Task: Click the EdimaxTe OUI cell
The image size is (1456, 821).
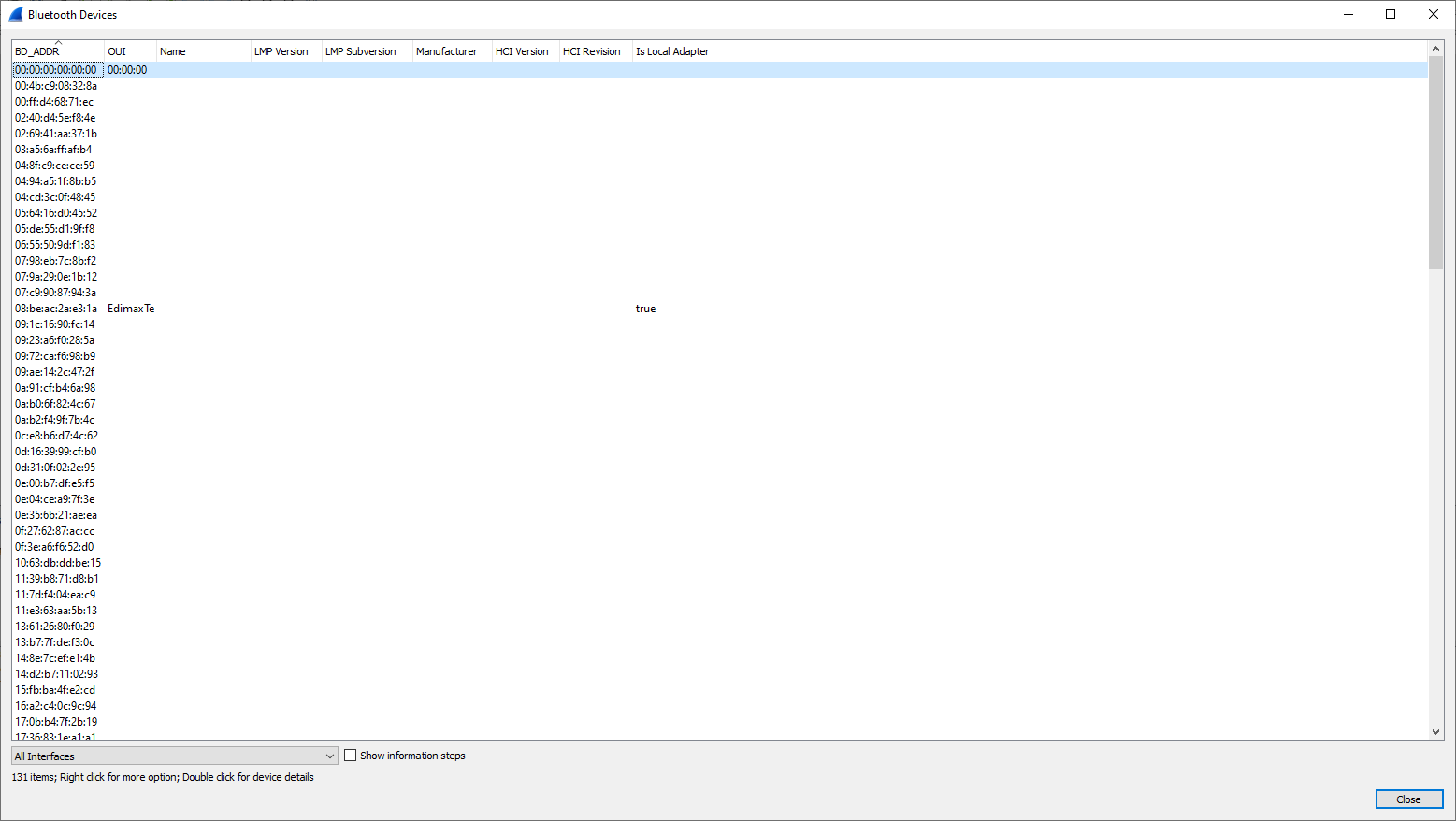Action: point(131,309)
